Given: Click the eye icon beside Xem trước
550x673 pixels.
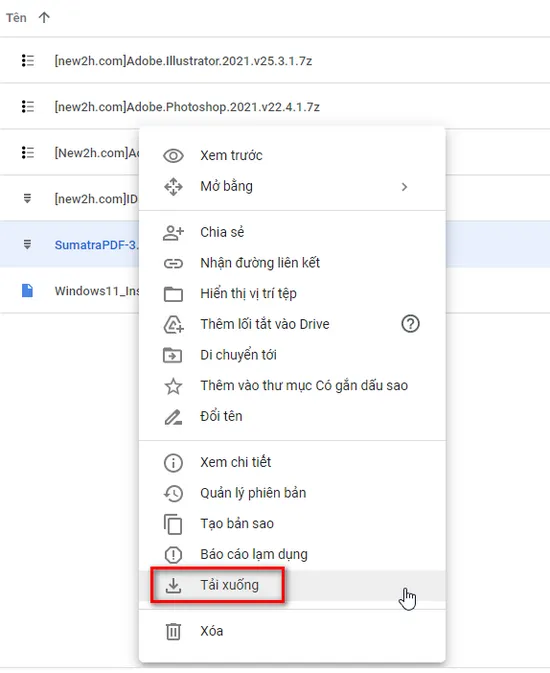Looking at the screenshot, I should (173, 155).
